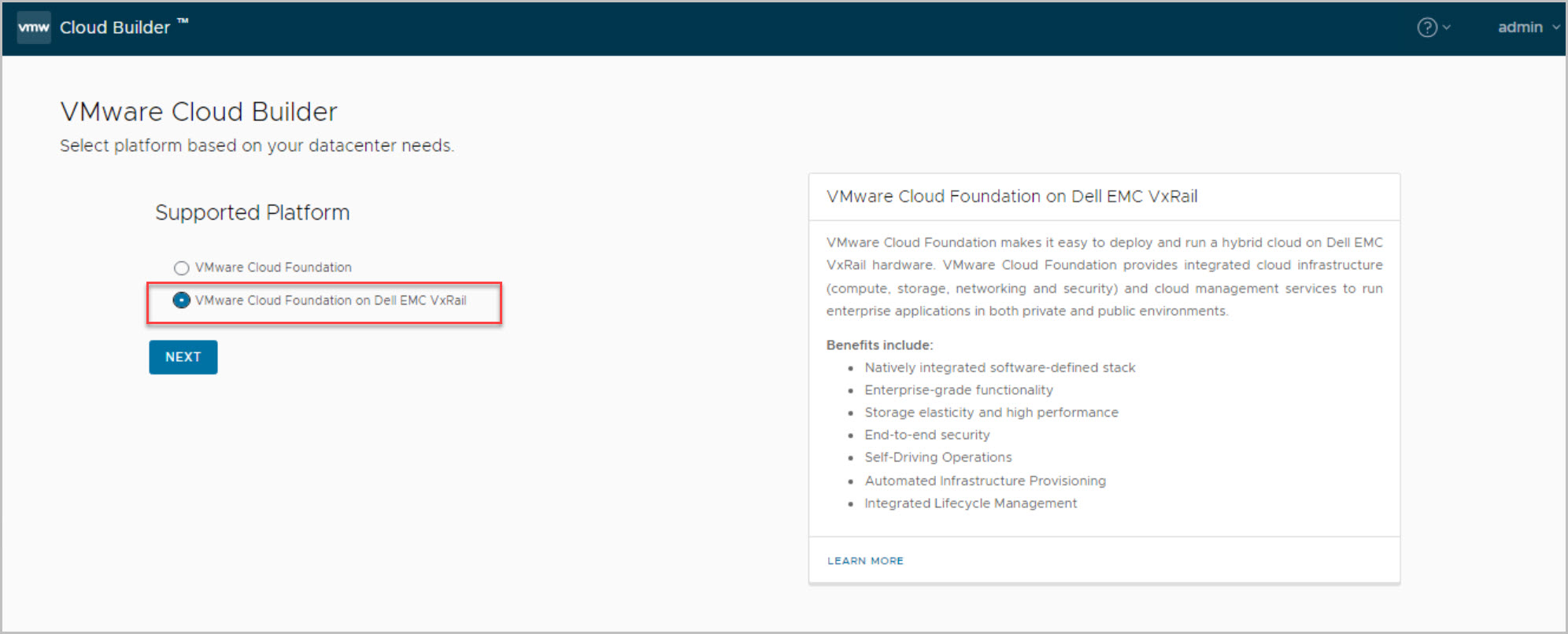Select the VMware Cloud Foundation radio button
Image resolution: width=1568 pixels, height=634 pixels.
coord(182,268)
